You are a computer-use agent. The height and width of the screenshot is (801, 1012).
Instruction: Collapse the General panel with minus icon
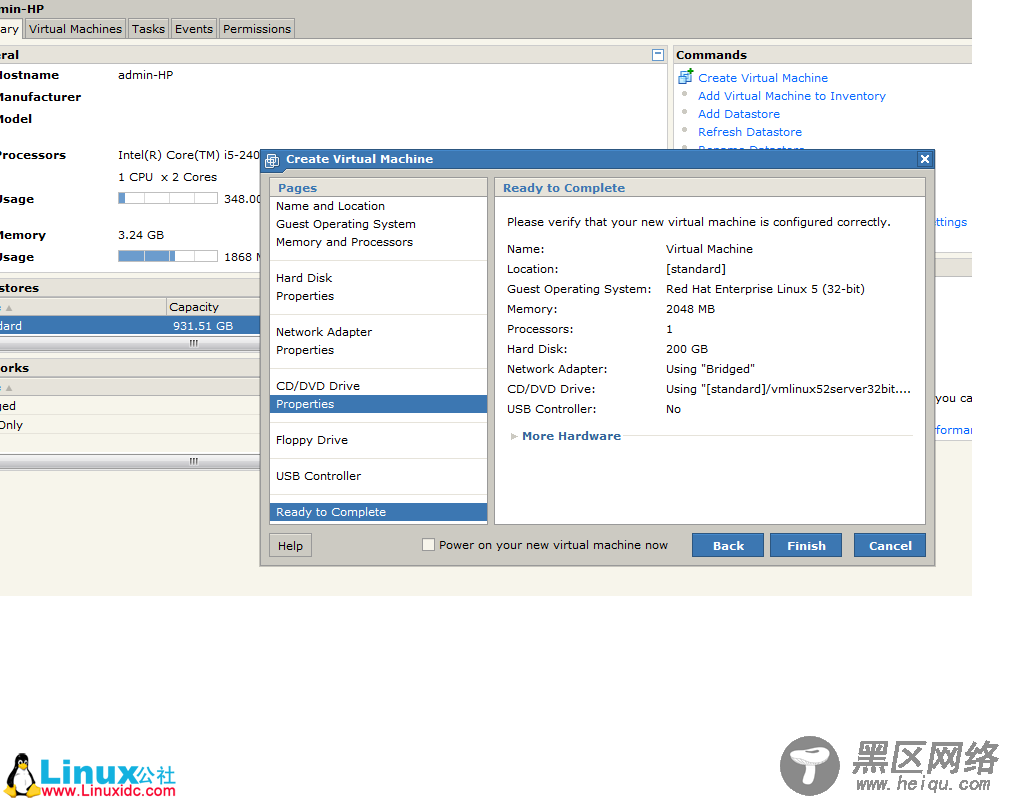point(658,55)
